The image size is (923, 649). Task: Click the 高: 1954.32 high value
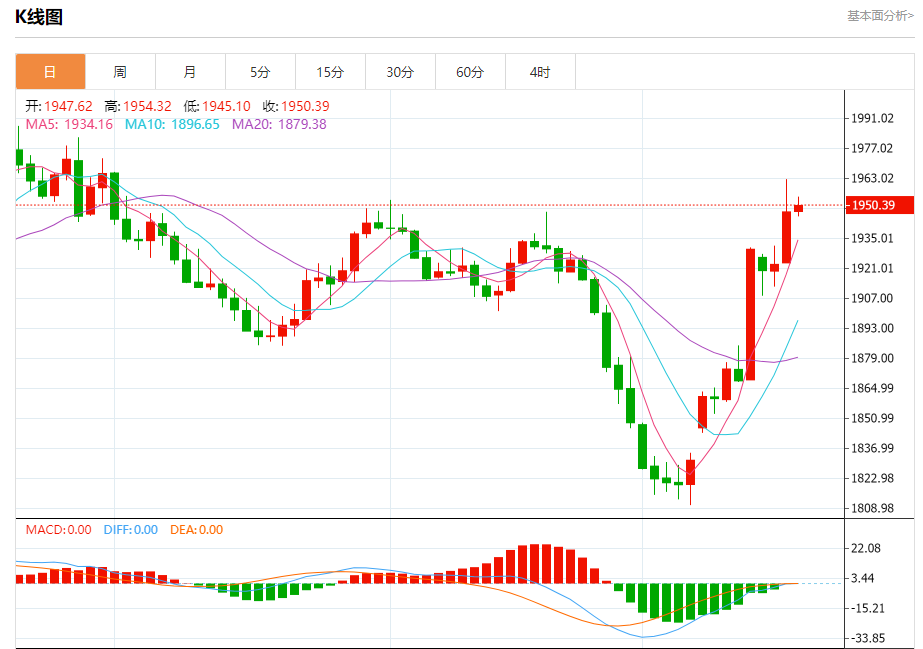pos(138,106)
